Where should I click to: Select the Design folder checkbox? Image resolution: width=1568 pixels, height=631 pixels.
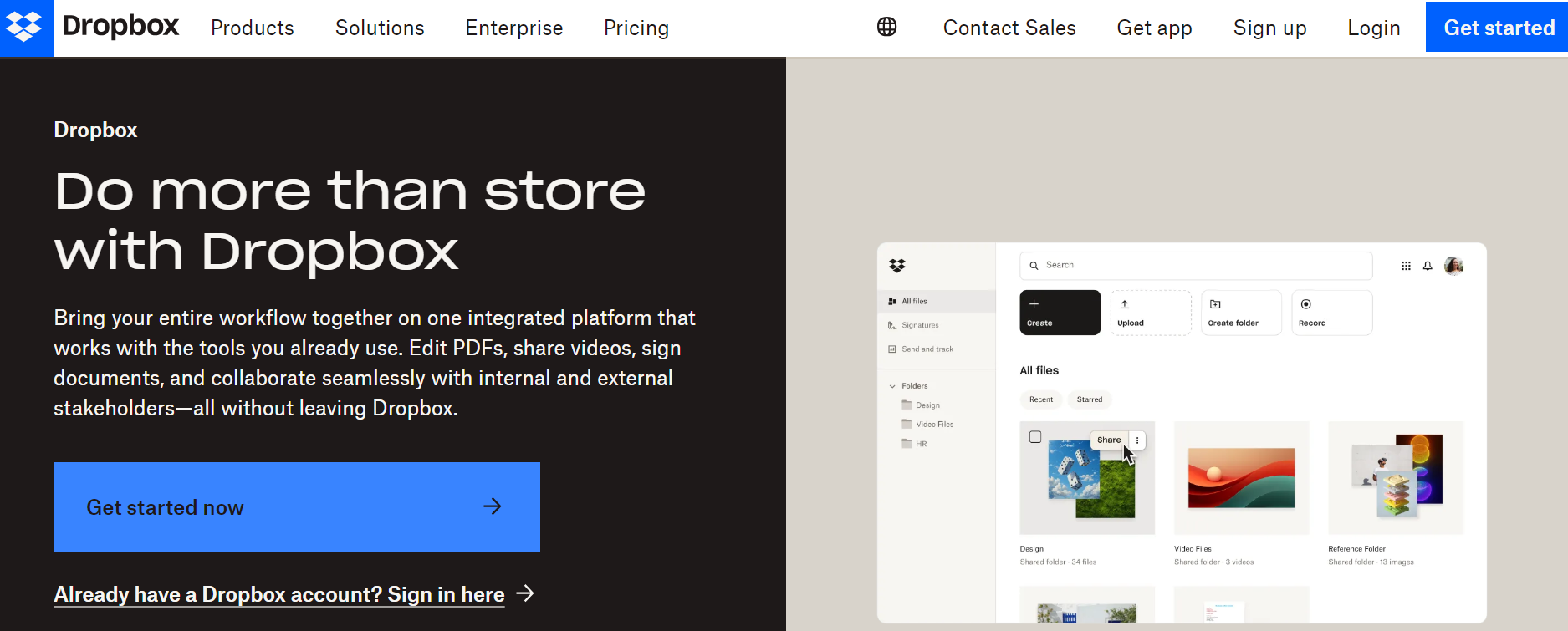point(1035,437)
